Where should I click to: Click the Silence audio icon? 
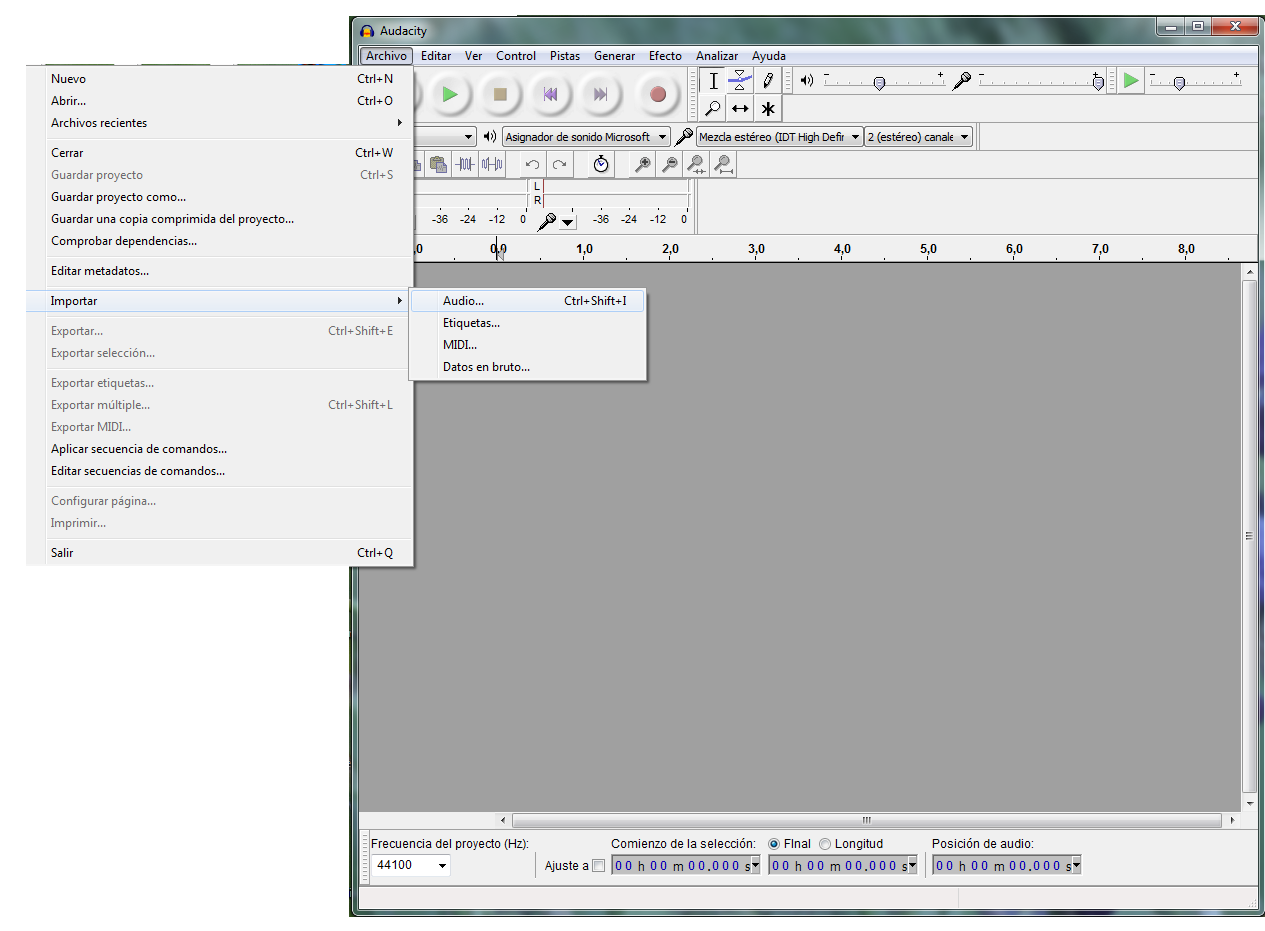(492, 164)
